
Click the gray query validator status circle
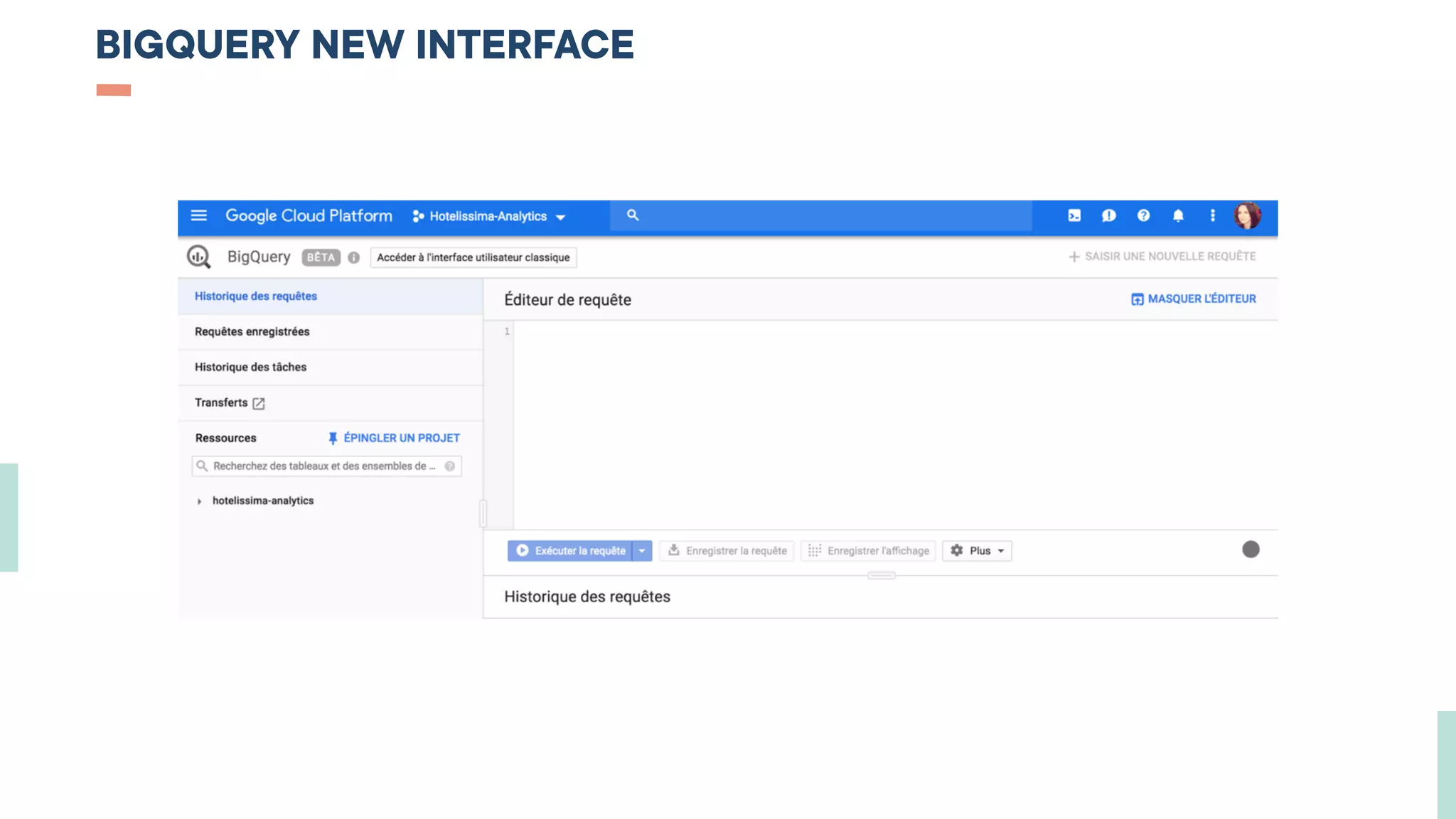(x=1251, y=550)
